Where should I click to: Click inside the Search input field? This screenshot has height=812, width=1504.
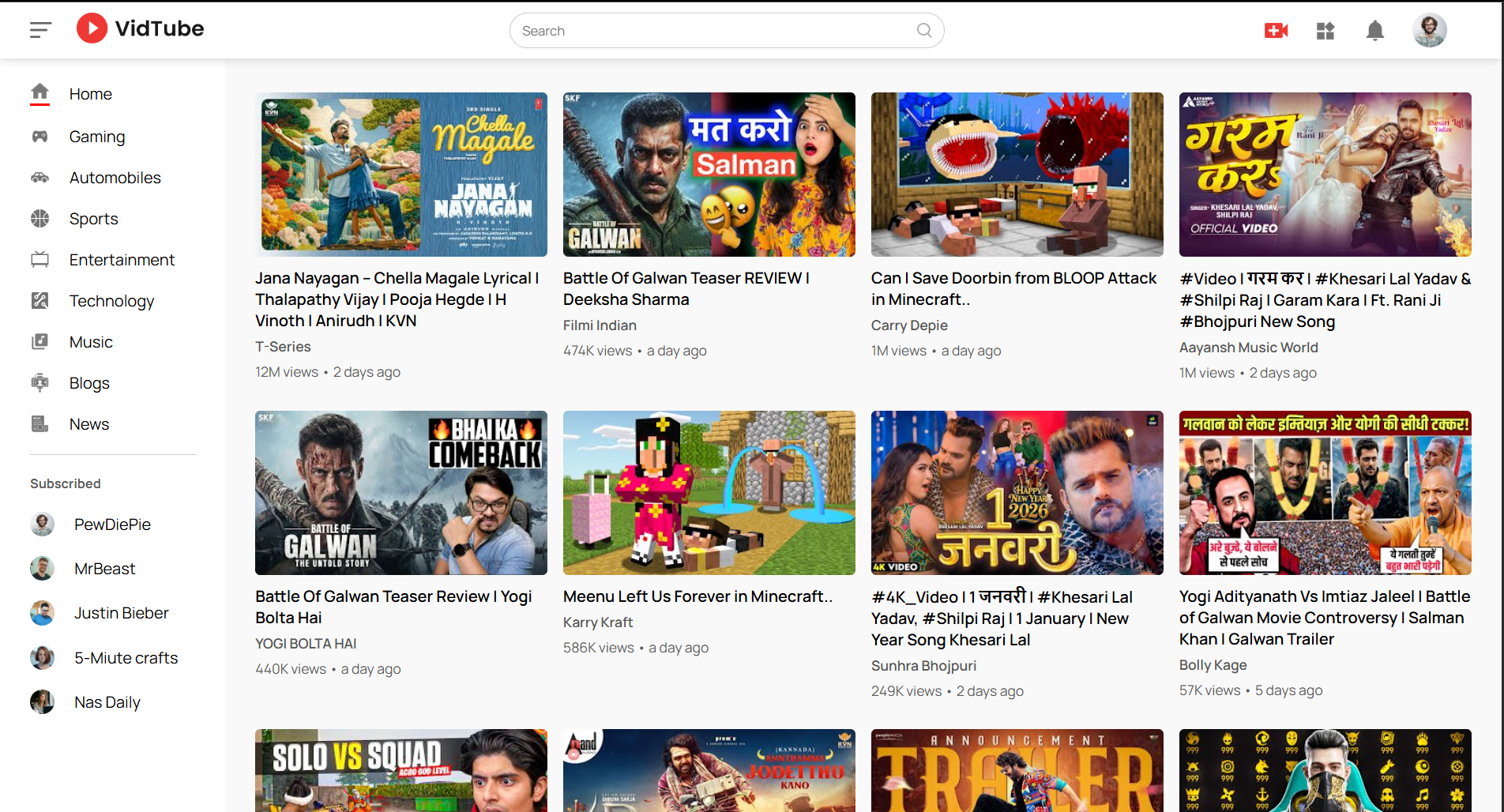coord(711,31)
